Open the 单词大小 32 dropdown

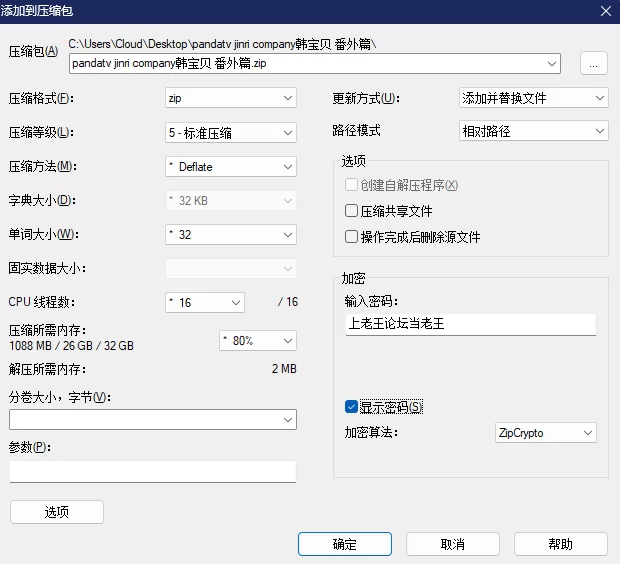(231, 235)
